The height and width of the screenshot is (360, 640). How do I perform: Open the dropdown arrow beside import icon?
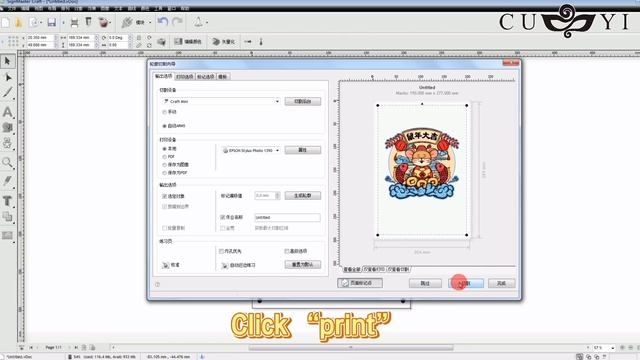[x=41, y=22]
